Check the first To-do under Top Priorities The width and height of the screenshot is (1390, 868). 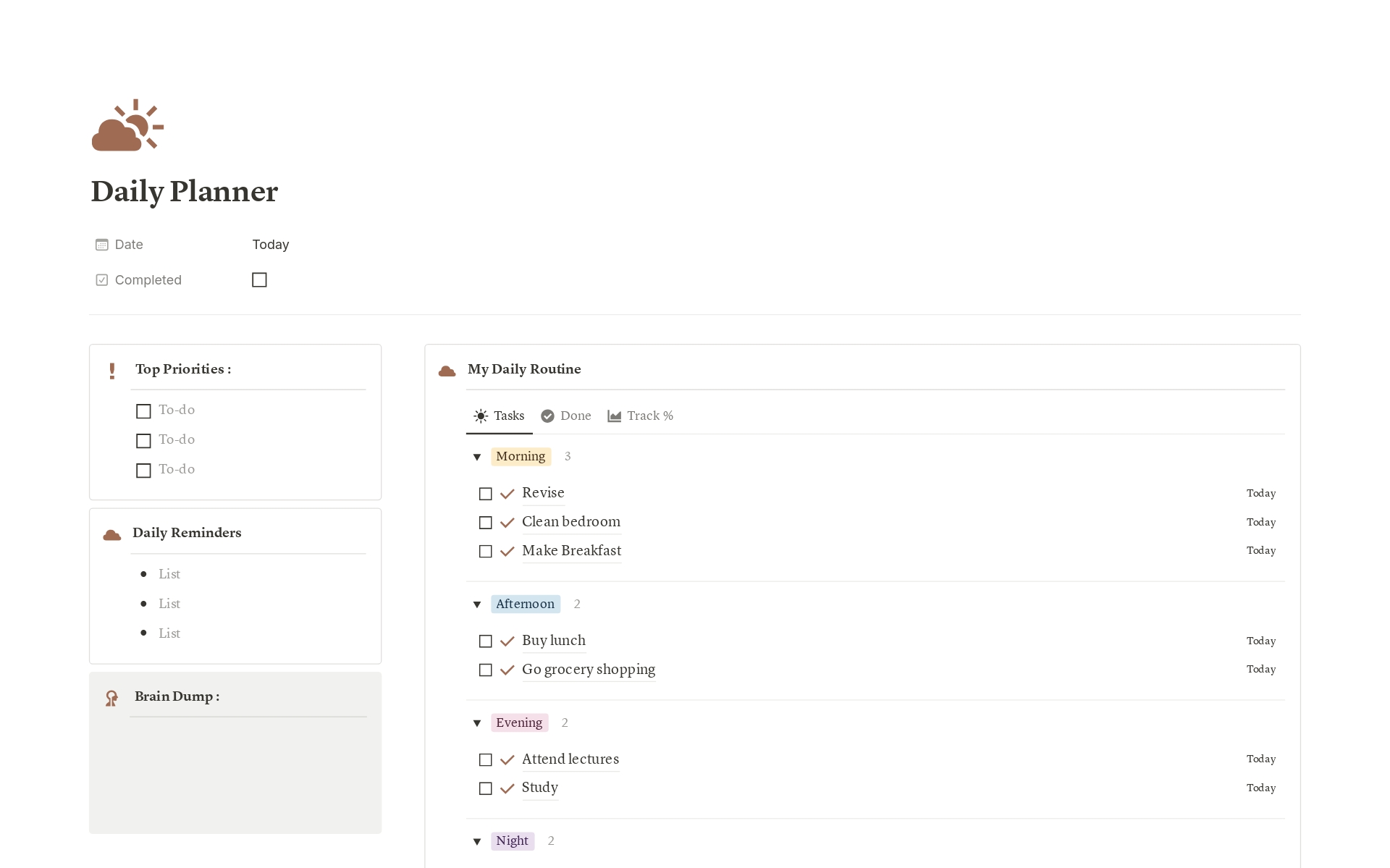[143, 410]
